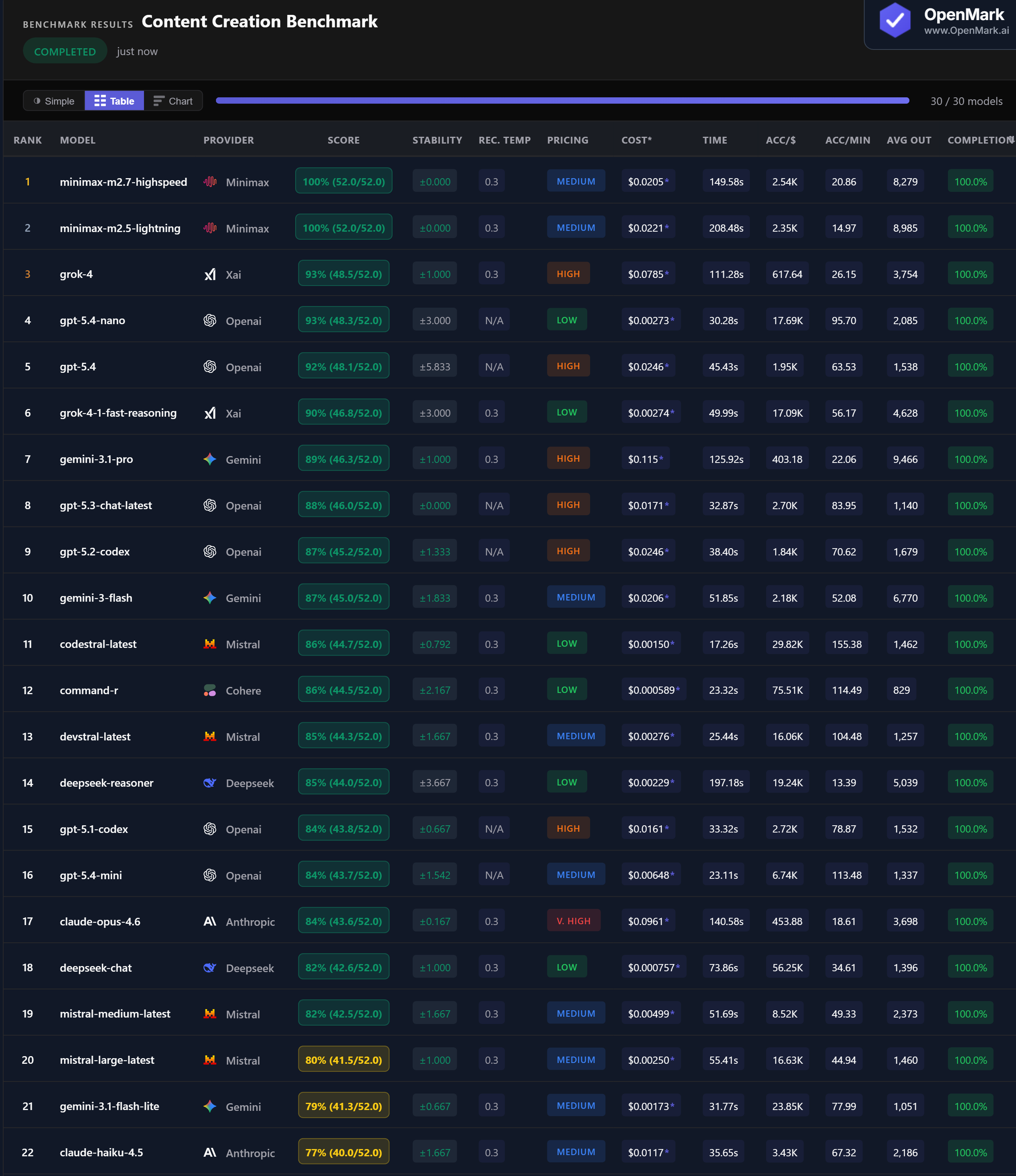Sort table by COST column header
Screen dimensions: 1016x1176
636,140
